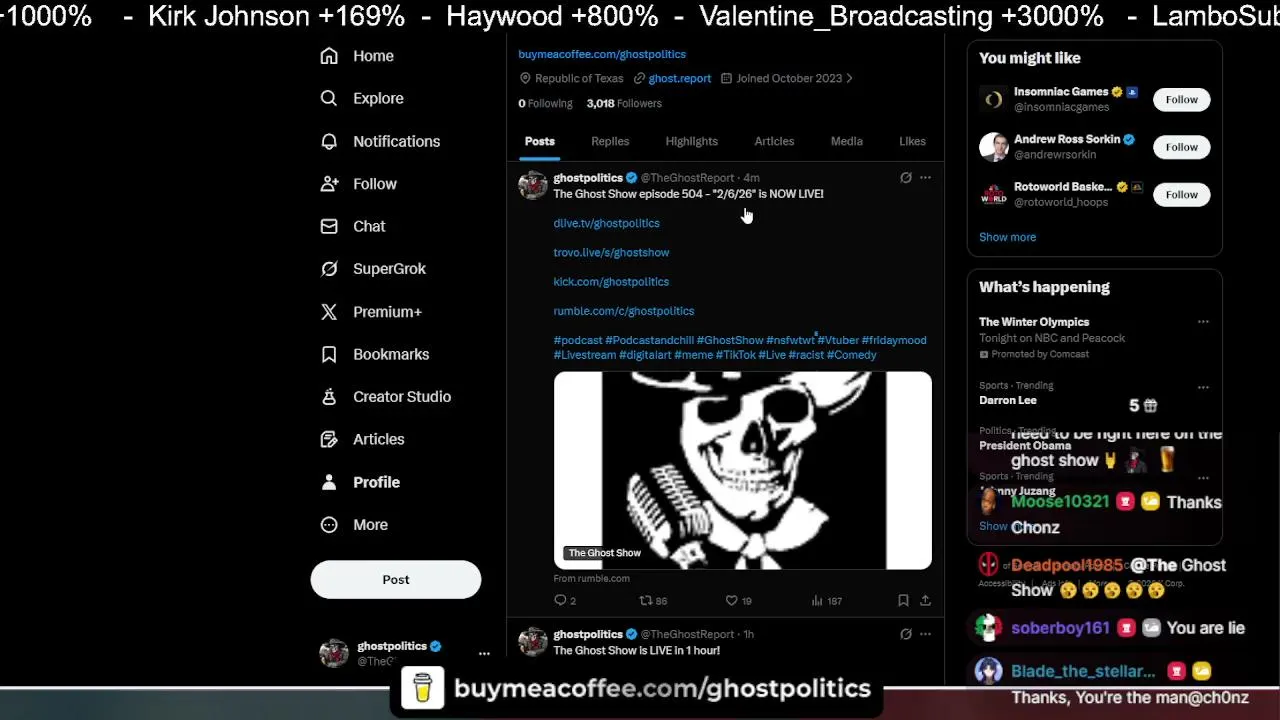Image resolution: width=1280 pixels, height=720 pixels.
Task: Open The Ghost Show skull thumbnail
Action: pyautogui.click(x=742, y=470)
